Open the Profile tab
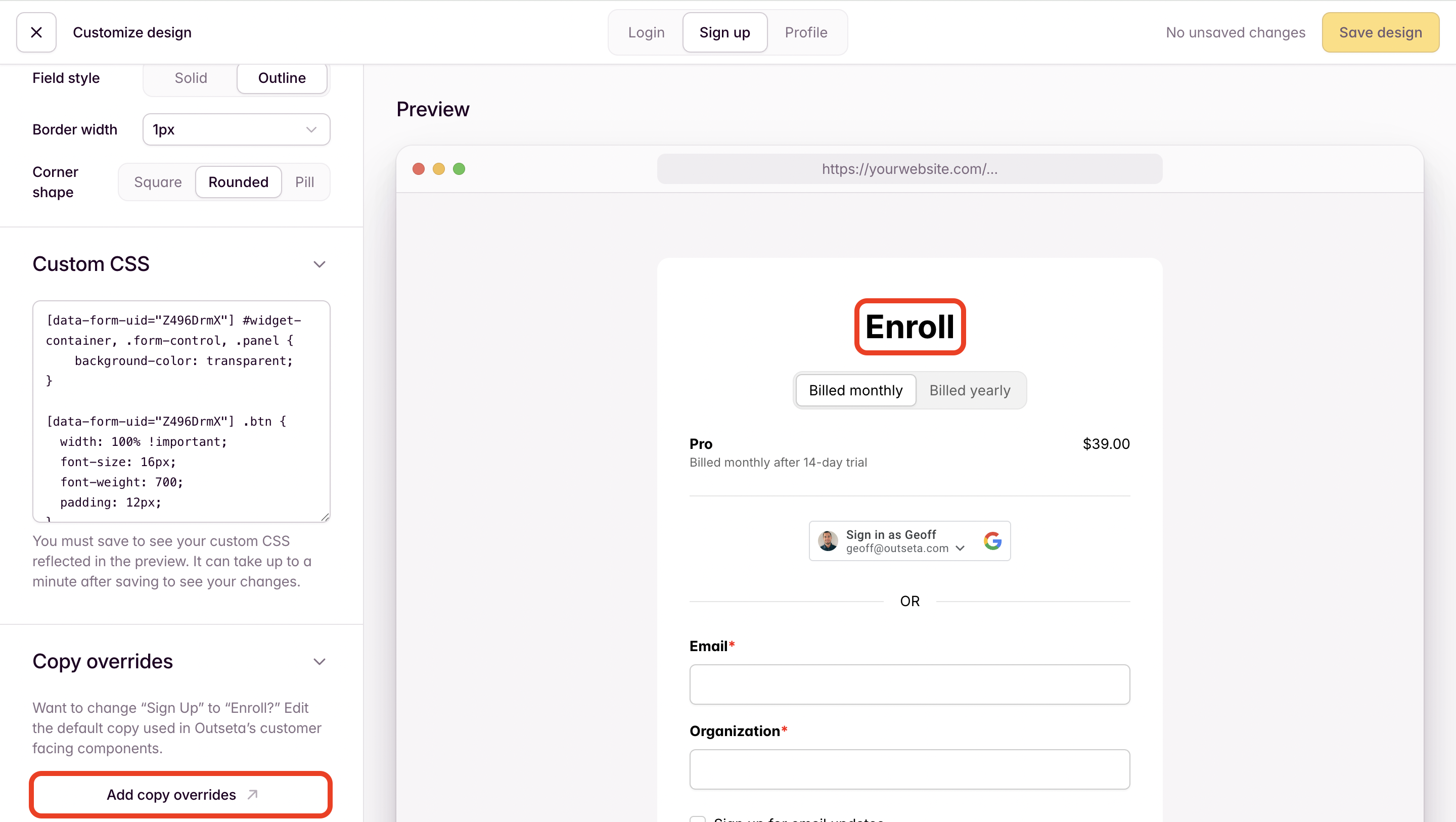 (x=806, y=32)
